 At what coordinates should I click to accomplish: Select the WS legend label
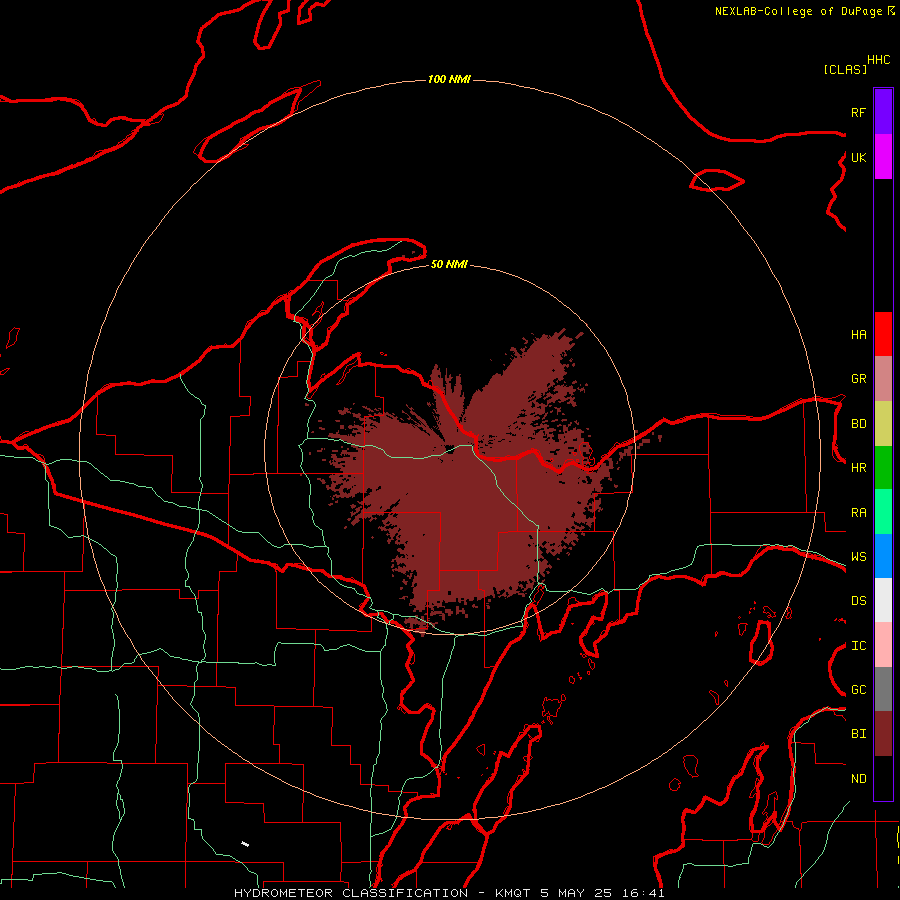858,556
